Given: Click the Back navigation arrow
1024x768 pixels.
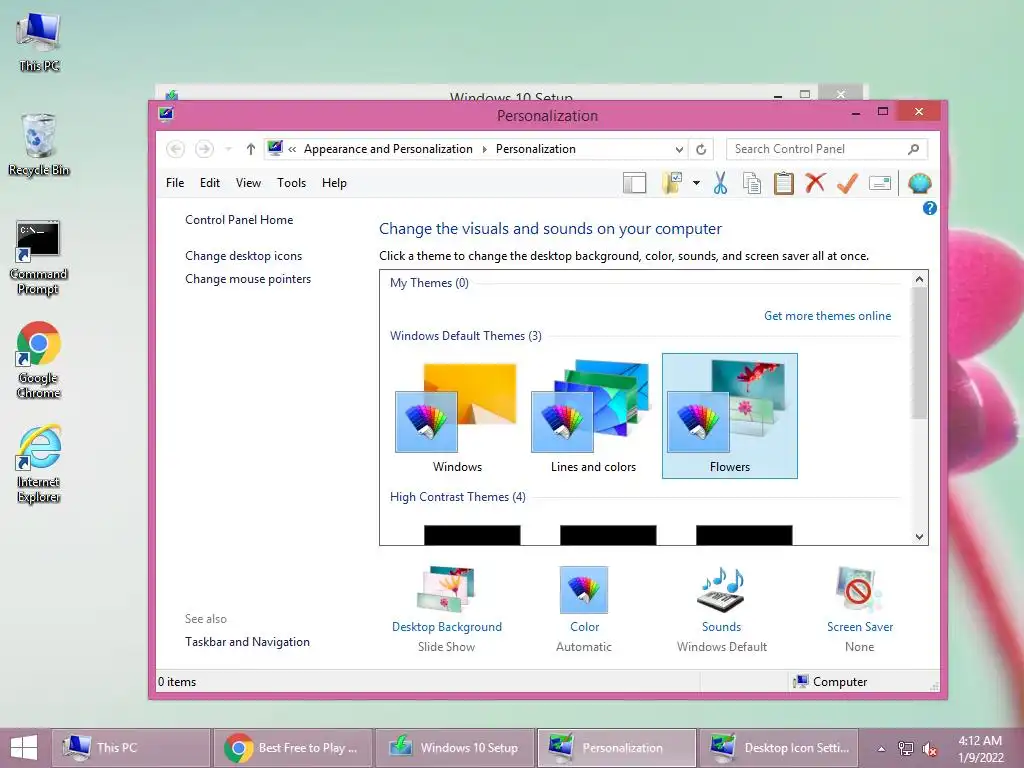Looking at the screenshot, I should pos(175,149).
